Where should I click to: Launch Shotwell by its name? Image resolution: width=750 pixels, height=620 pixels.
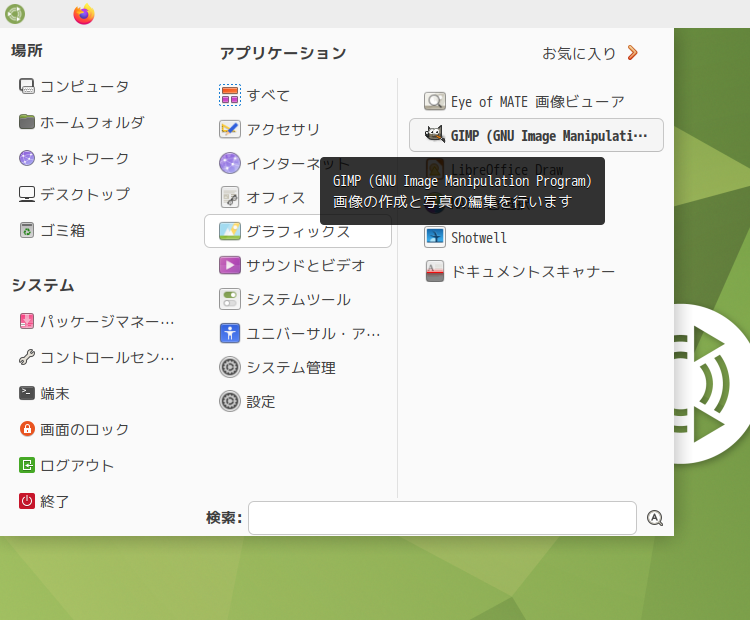(x=479, y=237)
